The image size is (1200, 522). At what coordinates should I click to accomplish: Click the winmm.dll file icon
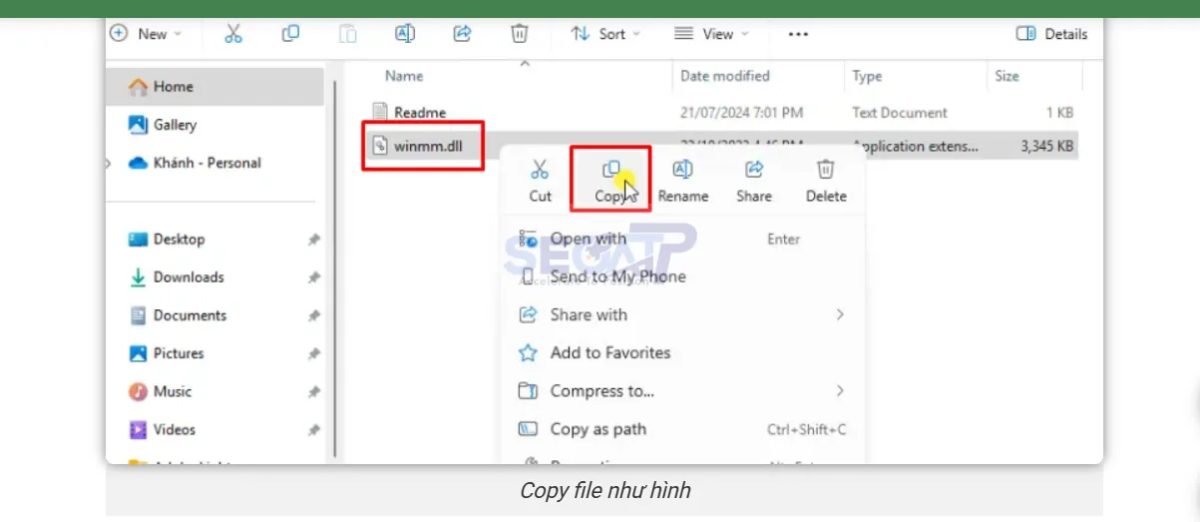(x=380, y=146)
